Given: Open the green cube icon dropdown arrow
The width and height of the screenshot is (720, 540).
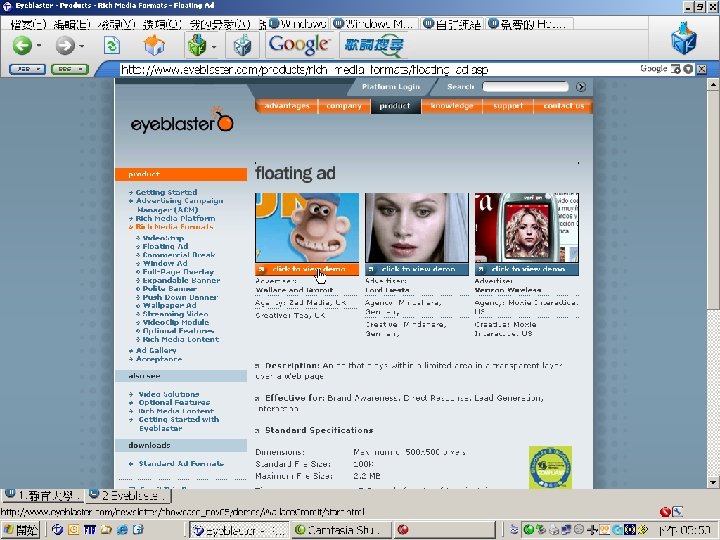Looking at the screenshot, I should coord(214,46).
